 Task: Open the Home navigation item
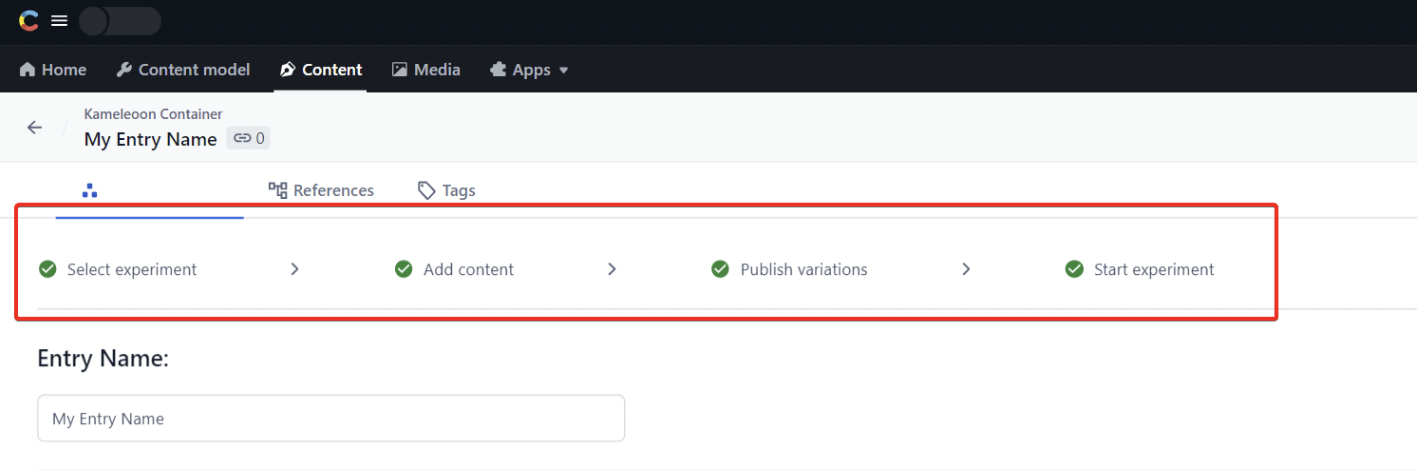click(53, 70)
